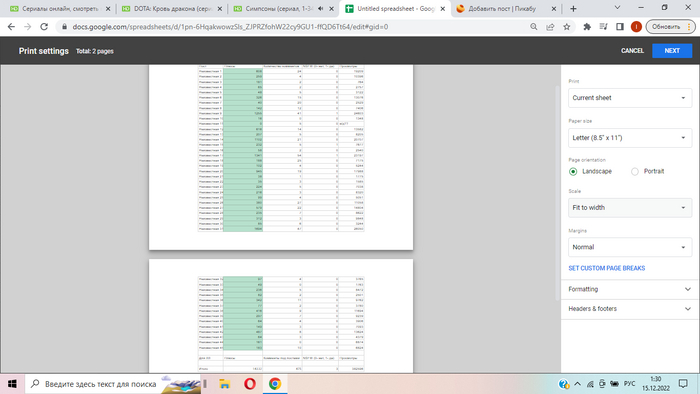
Task: Open a new browser tab with the plus icon
Action: 573,8
